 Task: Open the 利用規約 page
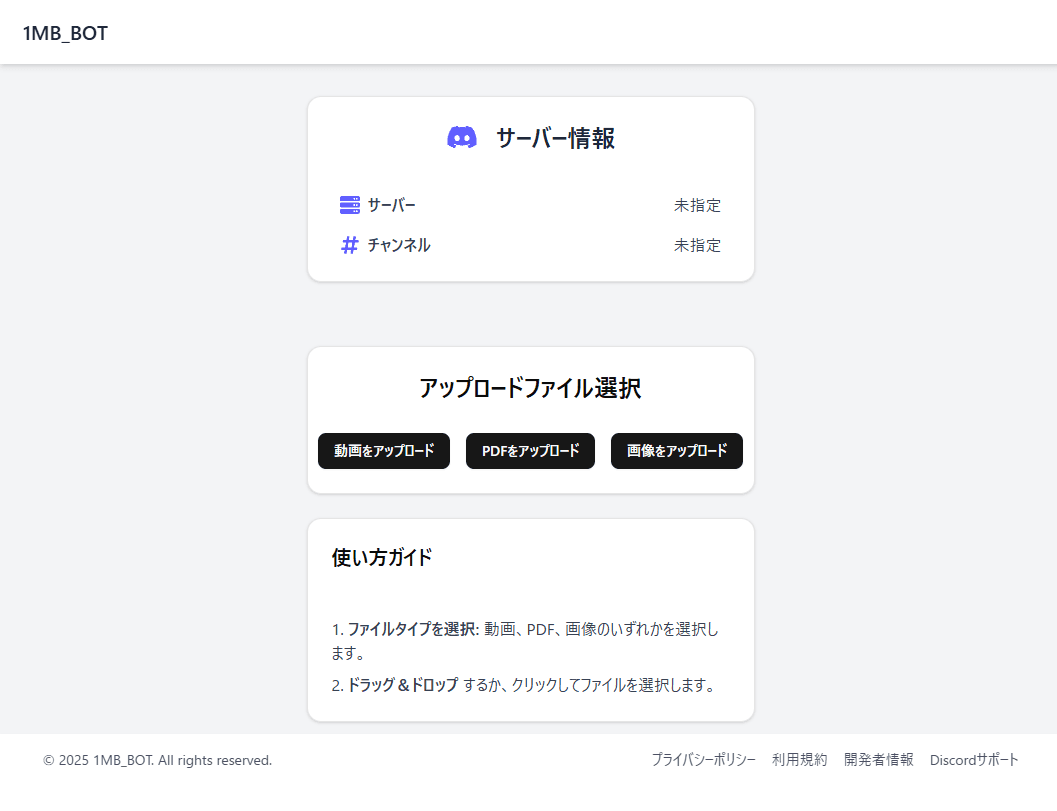pos(799,759)
